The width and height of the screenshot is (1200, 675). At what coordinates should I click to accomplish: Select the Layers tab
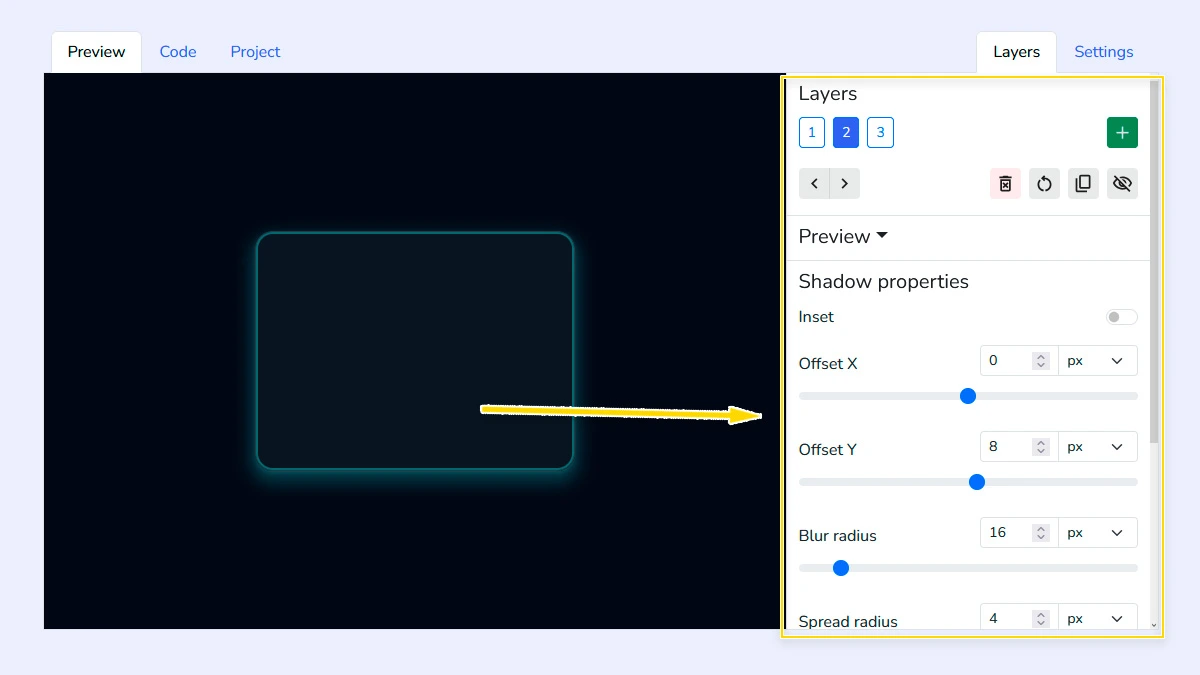(1016, 51)
